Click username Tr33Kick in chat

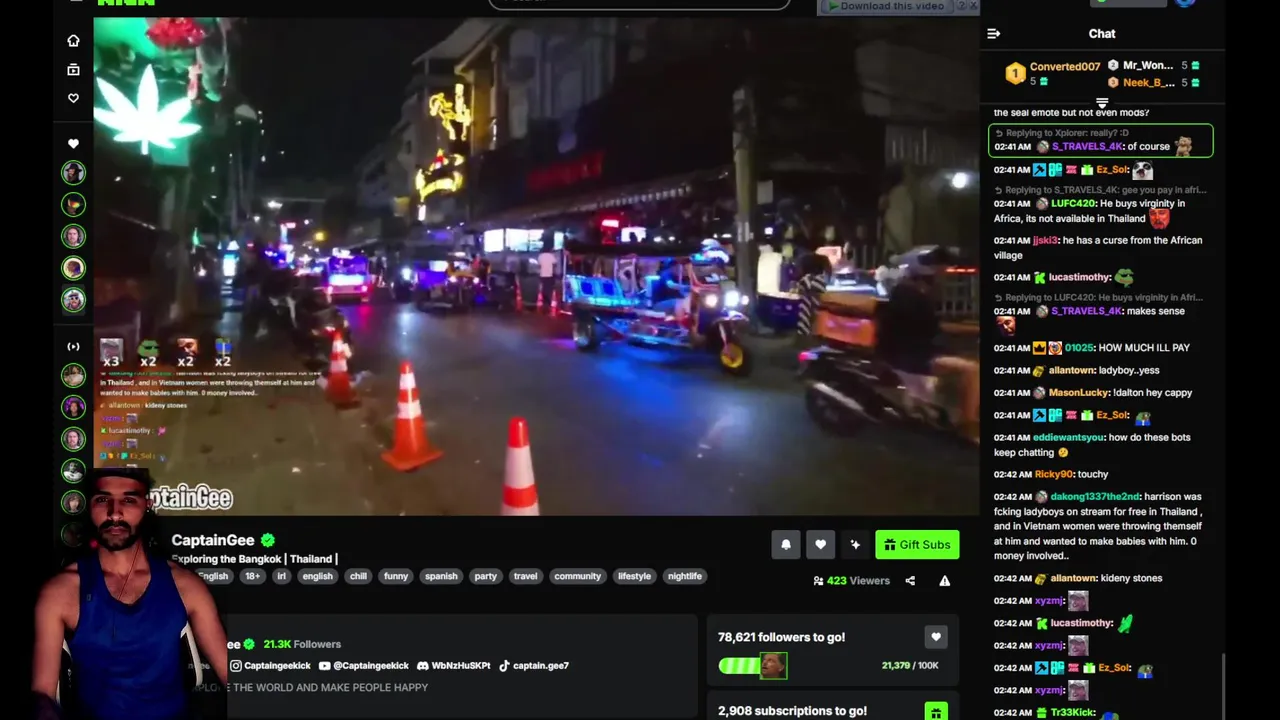[x=1071, y=713]
